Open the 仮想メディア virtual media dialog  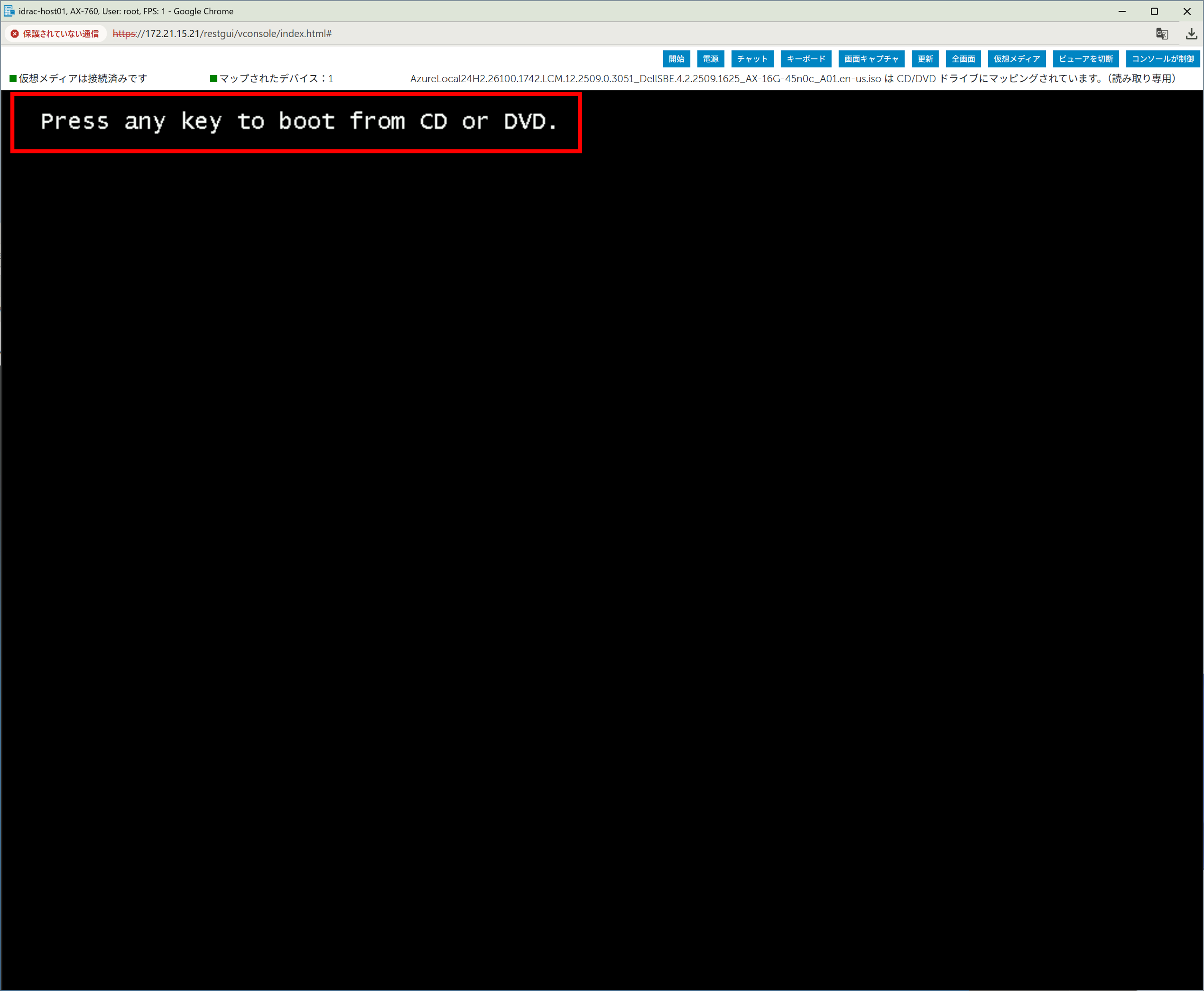pos(1016,59)
